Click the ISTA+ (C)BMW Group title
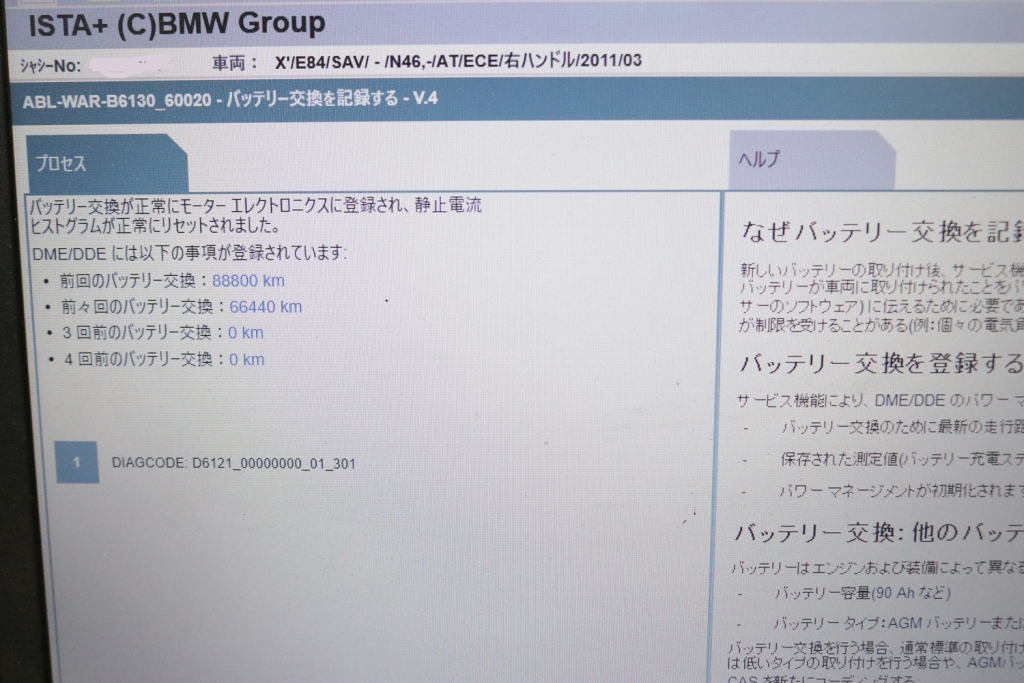 click(x=177, y=25)
